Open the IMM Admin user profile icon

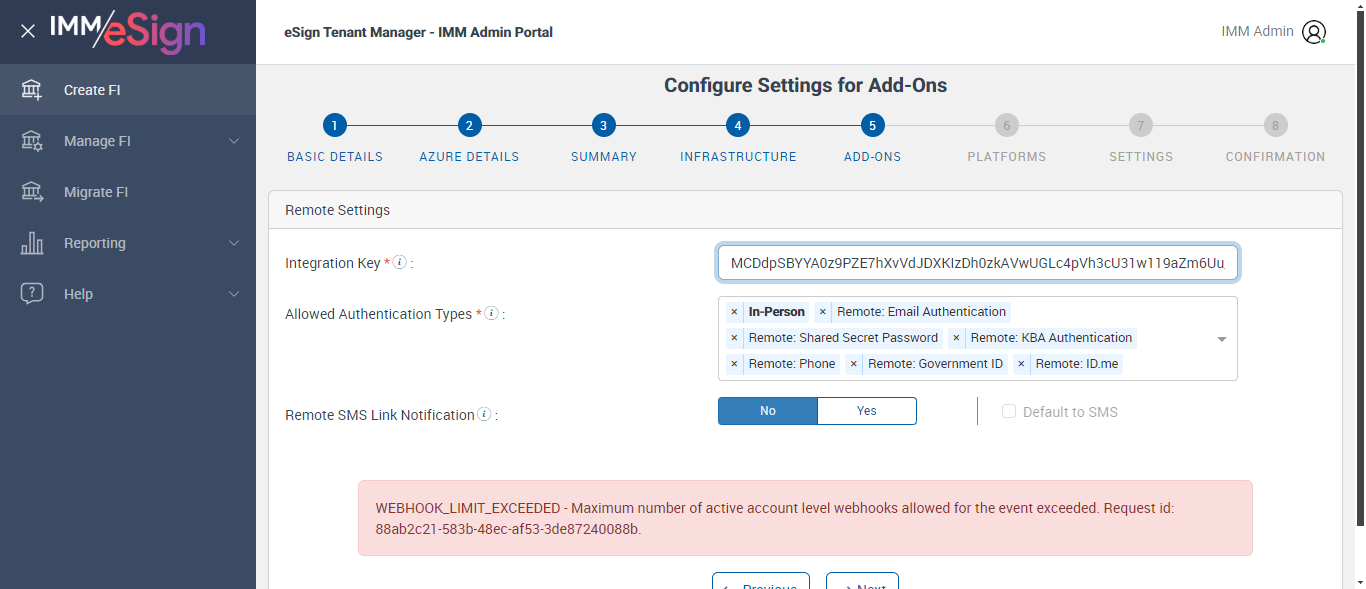click(1313, 32)
